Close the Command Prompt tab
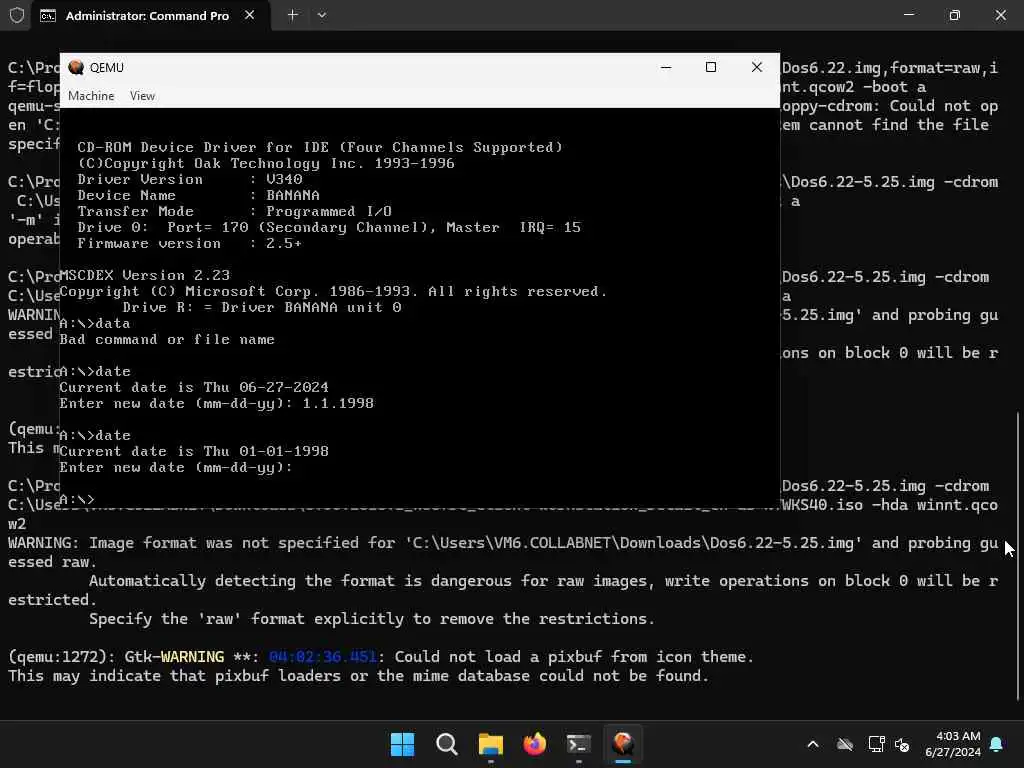The width and height of the screenshot is (1024, 768). [x=249, y=15]
